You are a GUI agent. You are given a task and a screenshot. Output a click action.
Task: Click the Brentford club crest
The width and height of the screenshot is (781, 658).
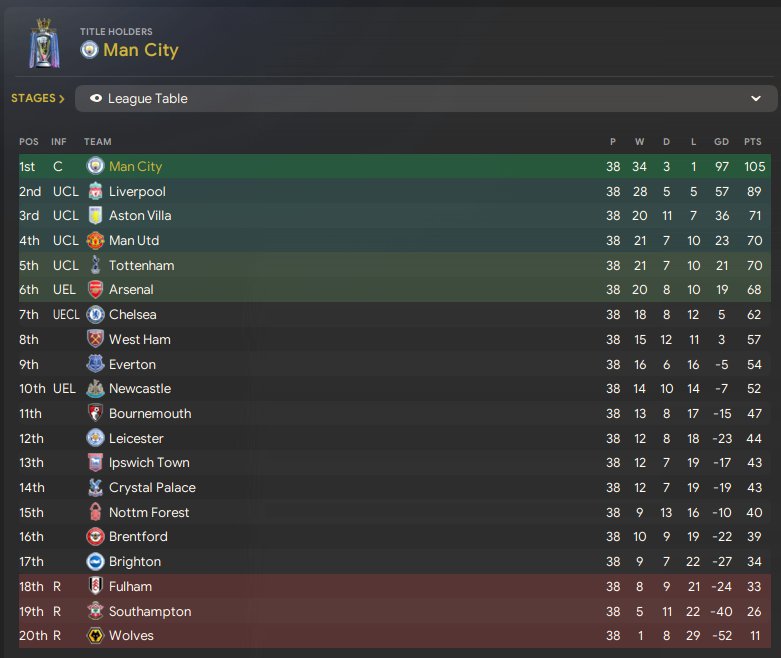click(95, 536)
